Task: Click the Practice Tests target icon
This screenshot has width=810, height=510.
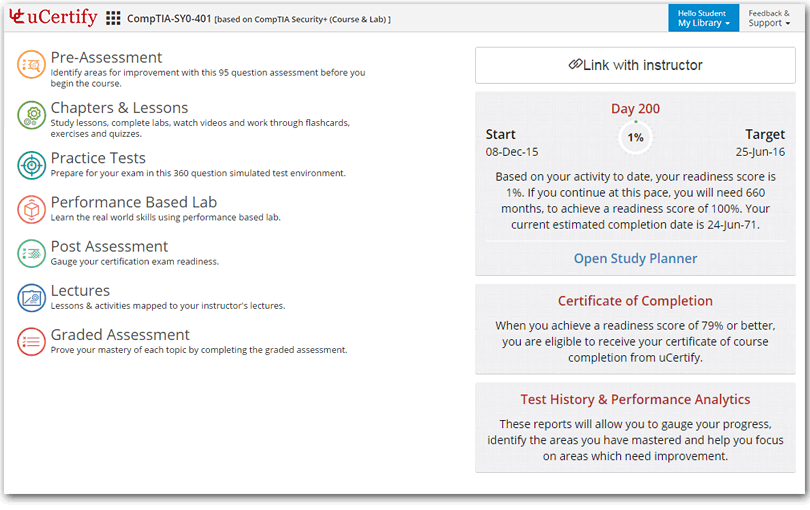Action: pyautogui.click(x=32, y=165)
